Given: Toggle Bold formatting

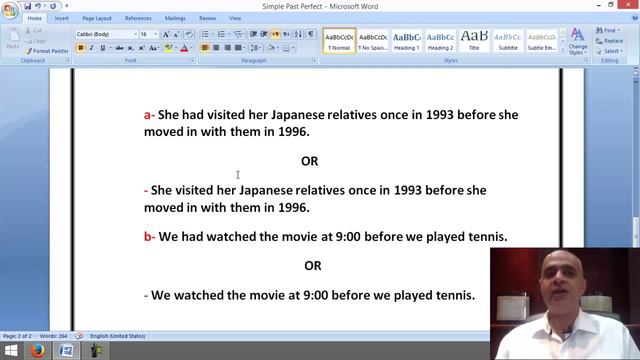Looking at the screenshot, I should pyautogui.click(x=80, y=48).
